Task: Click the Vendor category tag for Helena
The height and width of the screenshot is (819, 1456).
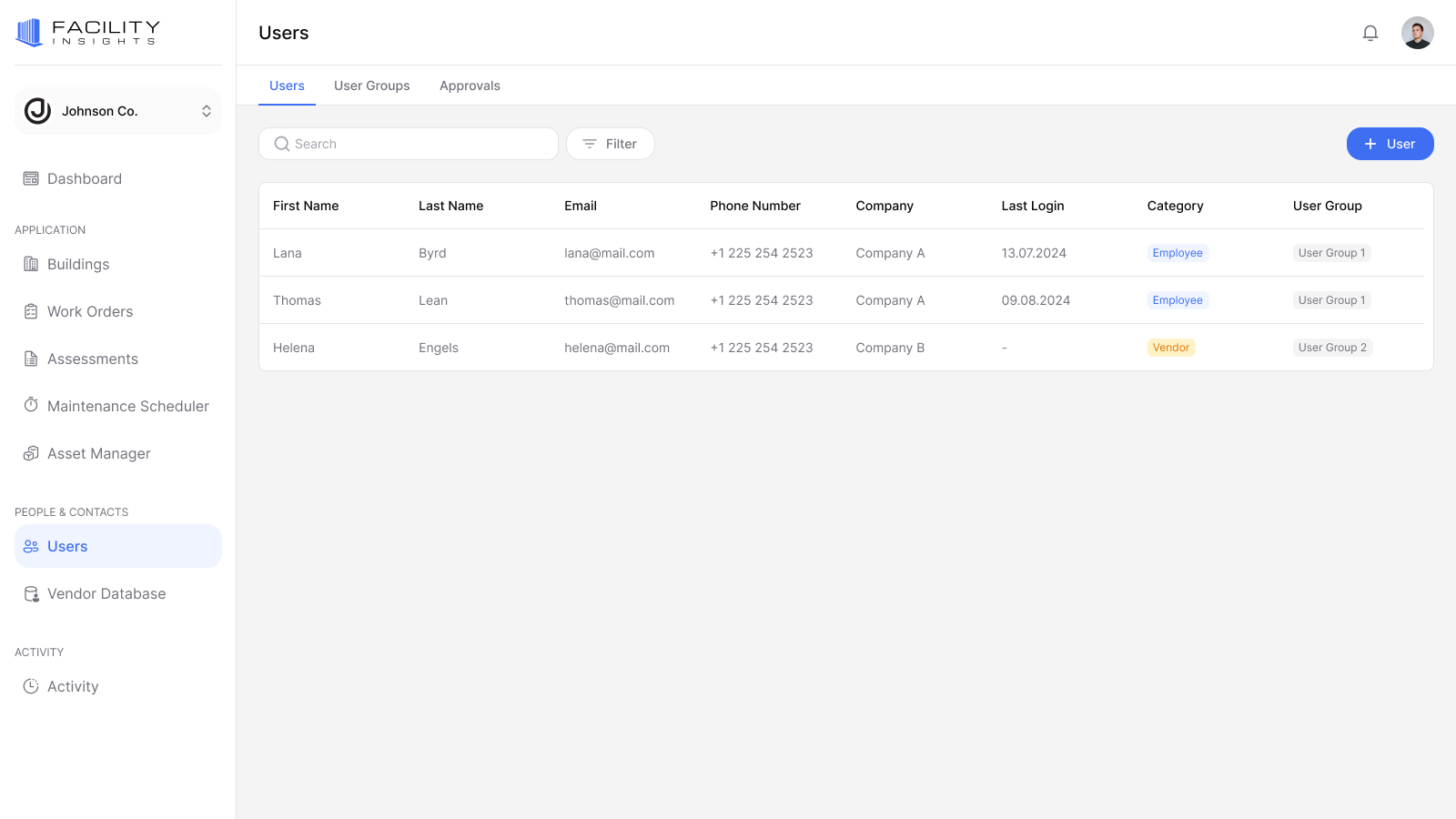Action: [1170, 348]
